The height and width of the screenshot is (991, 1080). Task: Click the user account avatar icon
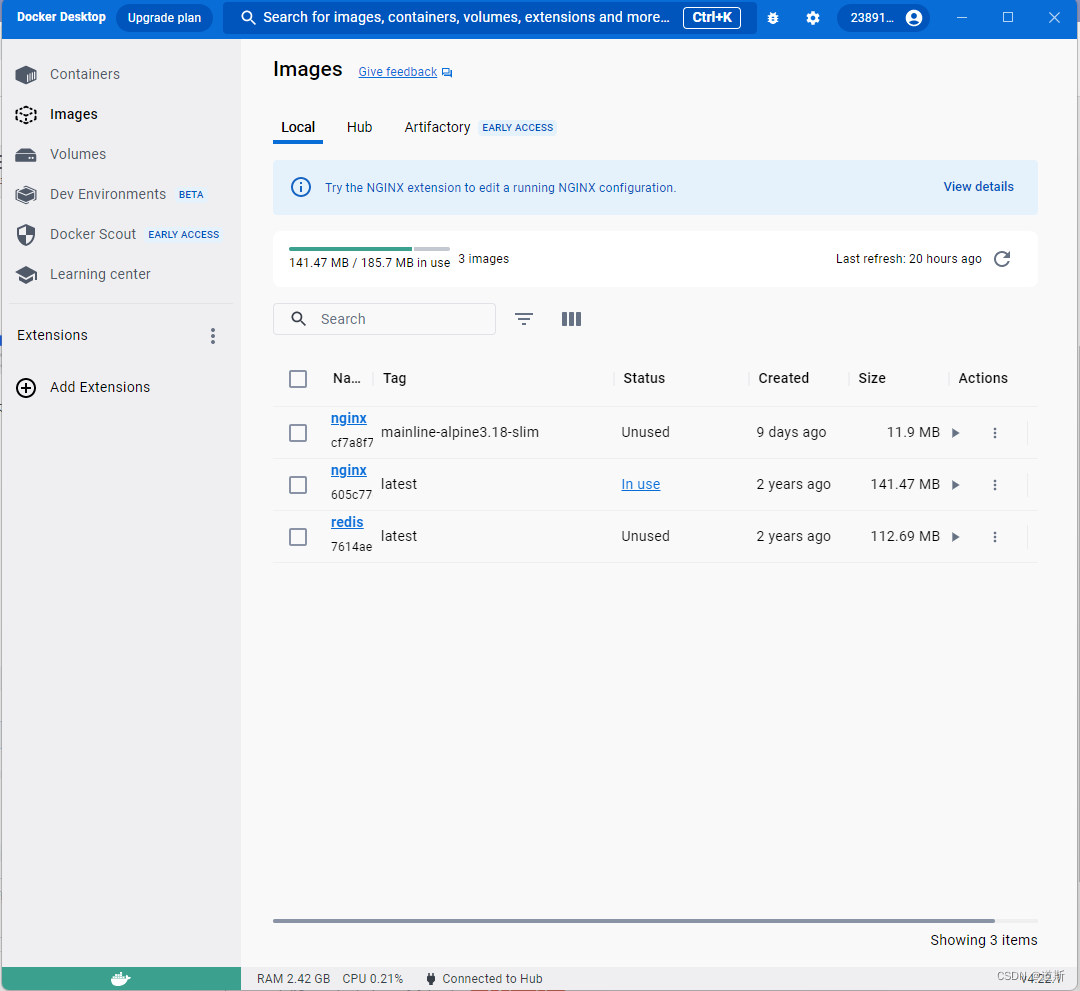914,18
